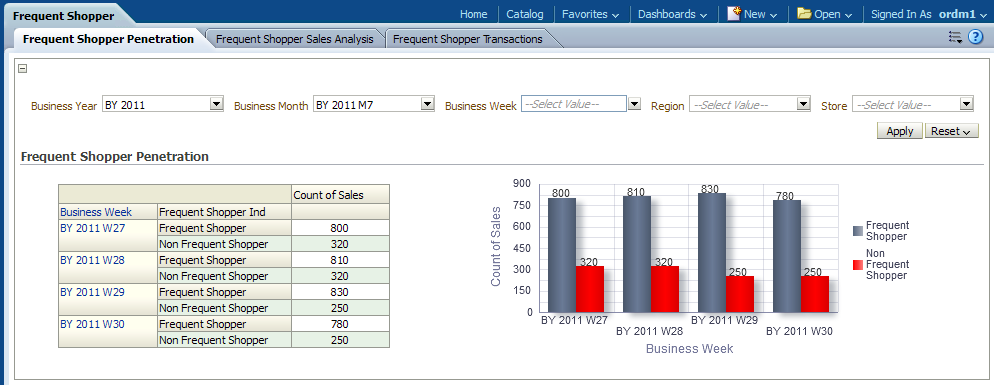
Task: Open the Region dropdown arrow
Action: 804,104
